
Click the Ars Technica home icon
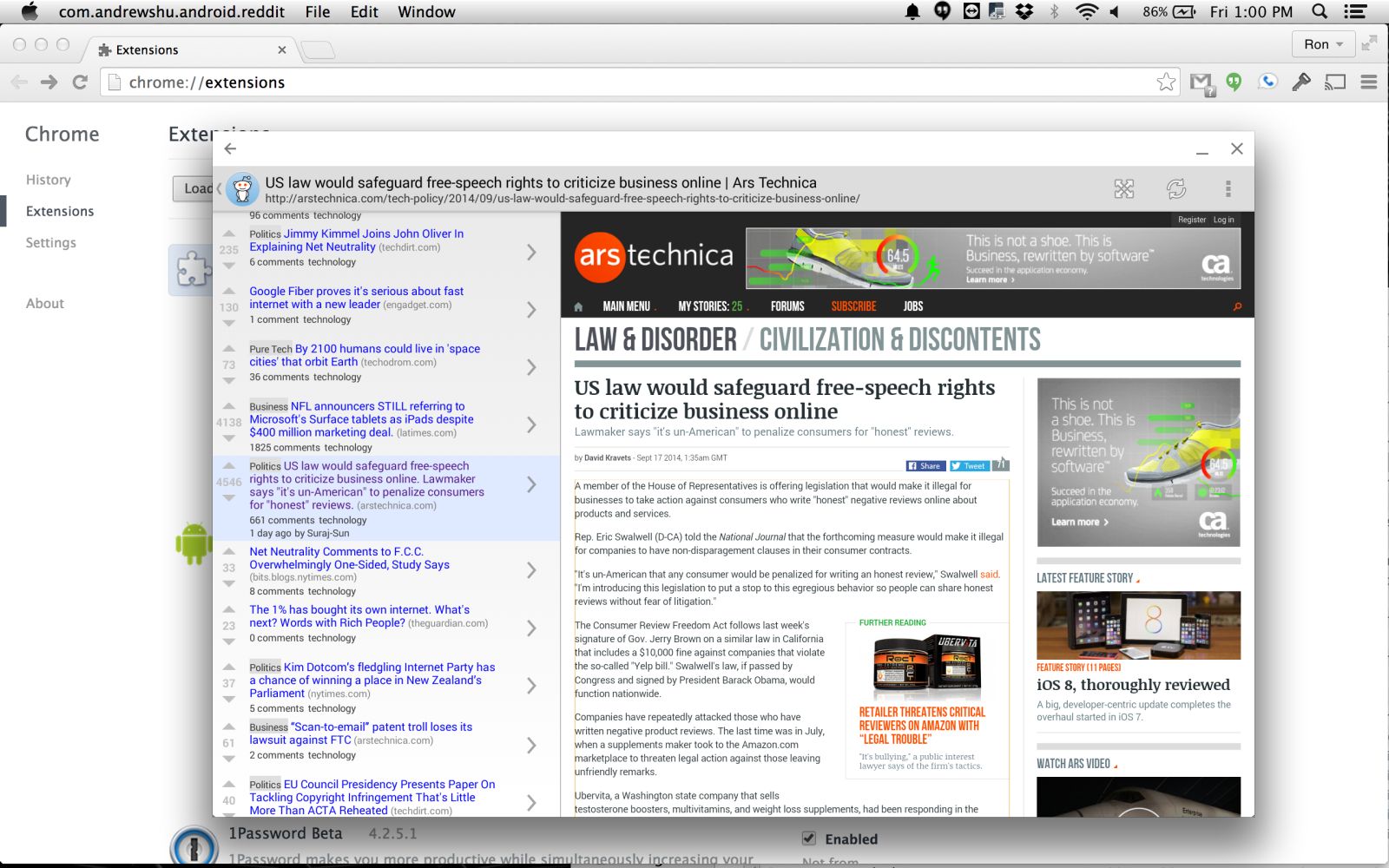578,306
